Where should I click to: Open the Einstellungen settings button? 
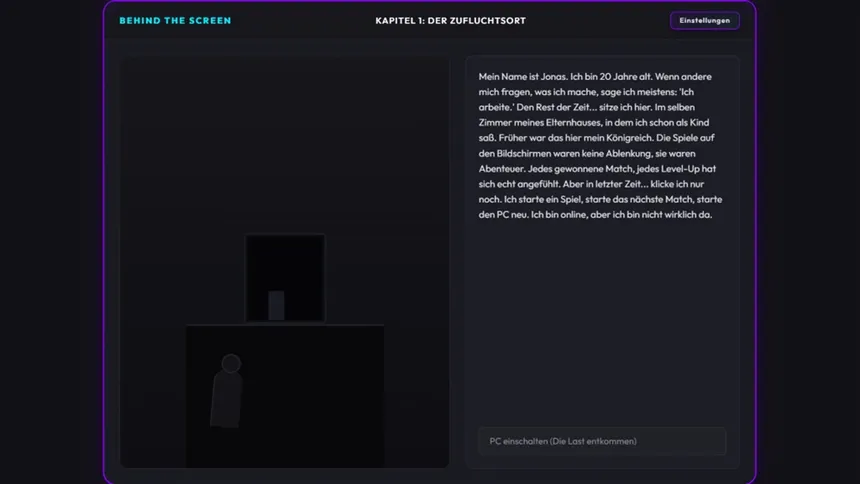click(704, 21)
